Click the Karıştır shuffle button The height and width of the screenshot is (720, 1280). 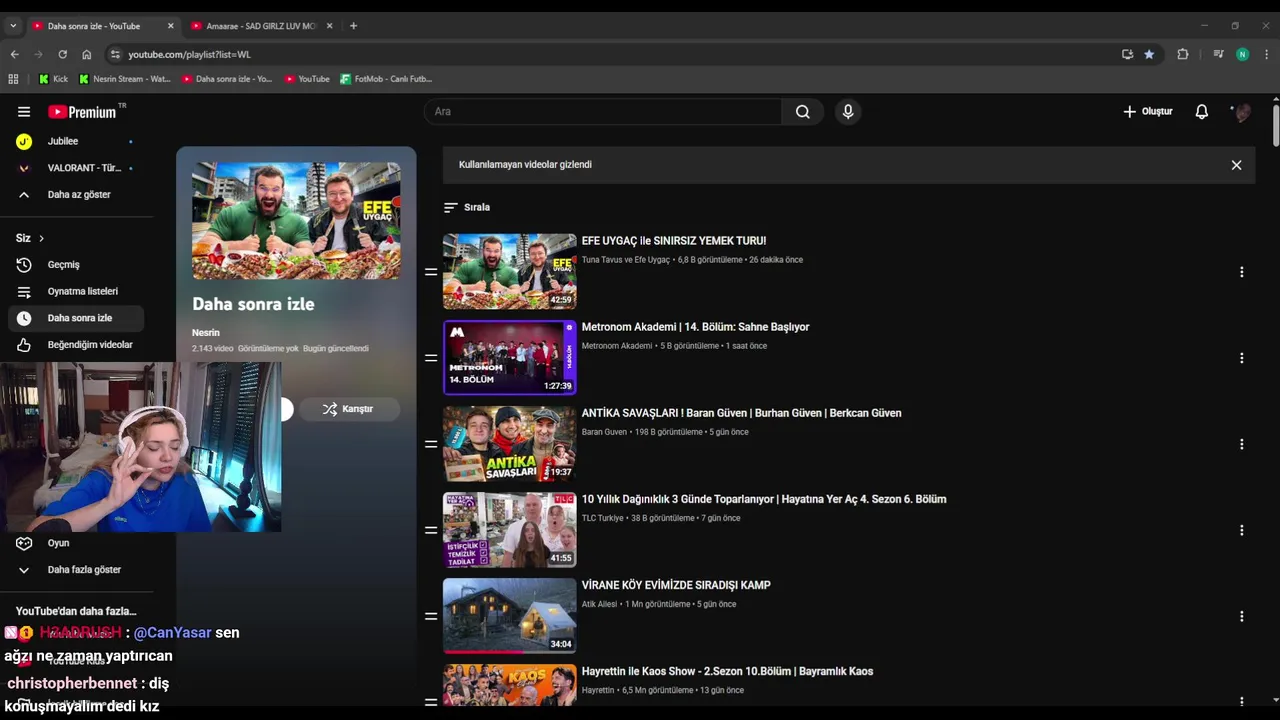click(x=348, y=409)
